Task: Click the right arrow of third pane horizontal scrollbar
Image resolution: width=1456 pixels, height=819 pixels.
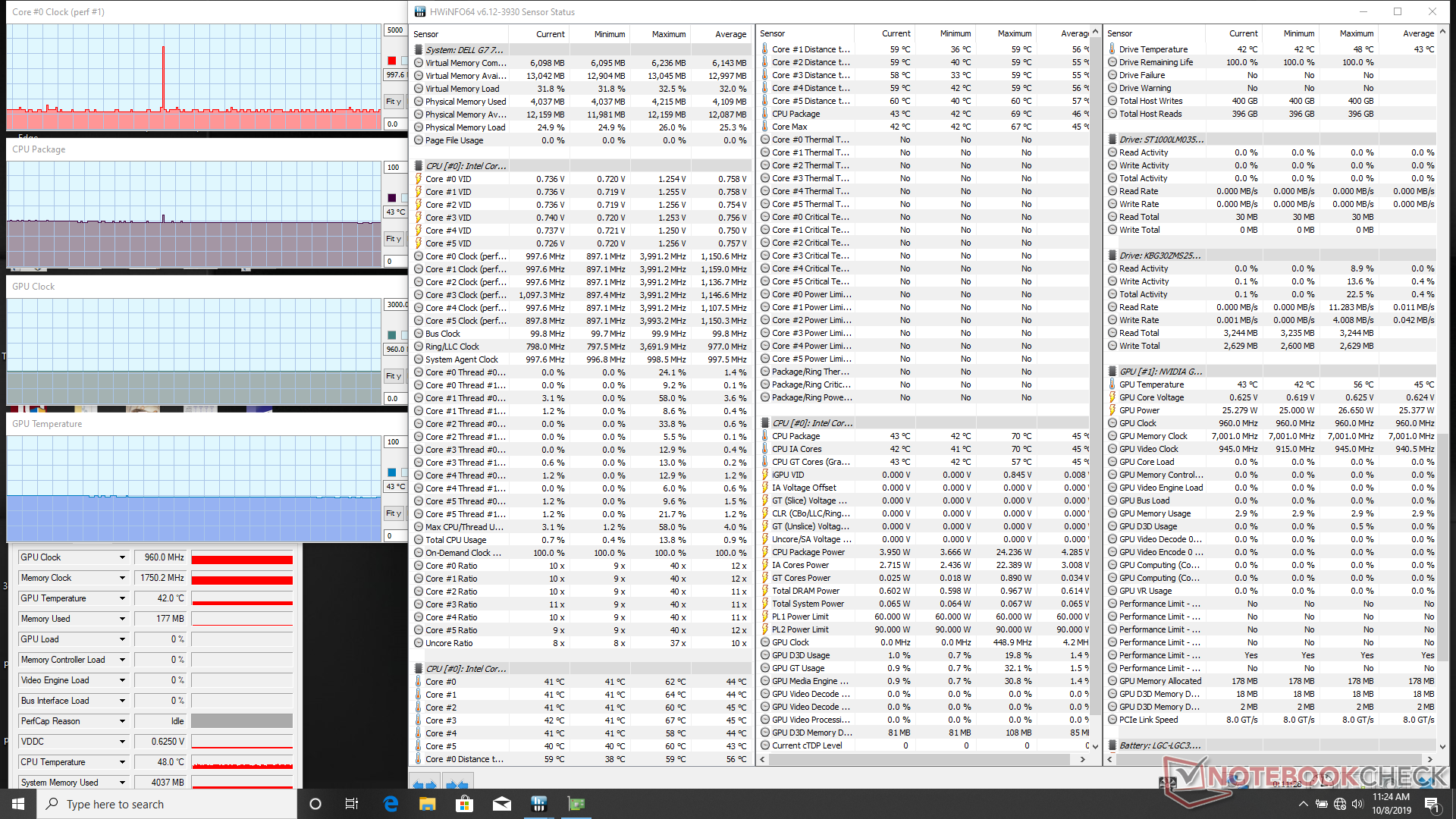Action: click(1430, 759)
